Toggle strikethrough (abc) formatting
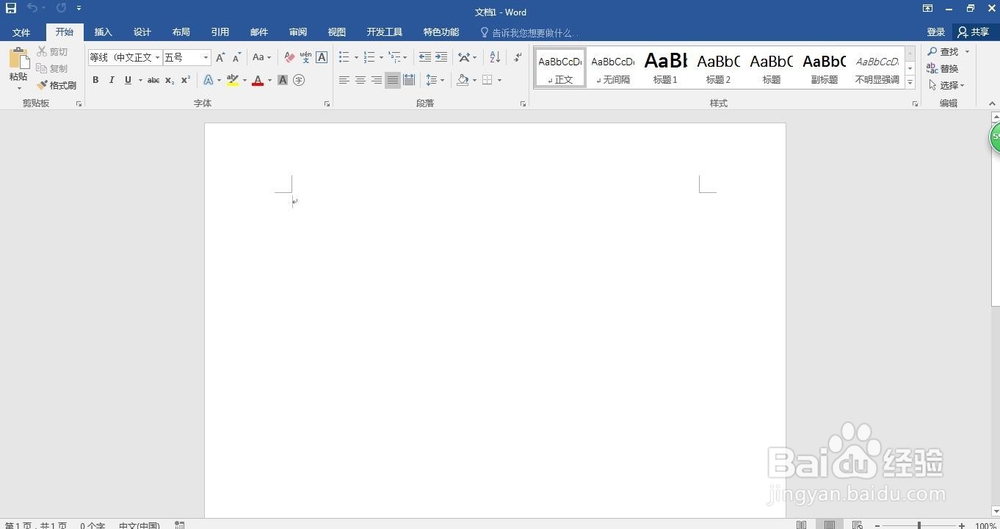Image resolution: width=1000 pixels, height=529 pixels. pos(153,80)
